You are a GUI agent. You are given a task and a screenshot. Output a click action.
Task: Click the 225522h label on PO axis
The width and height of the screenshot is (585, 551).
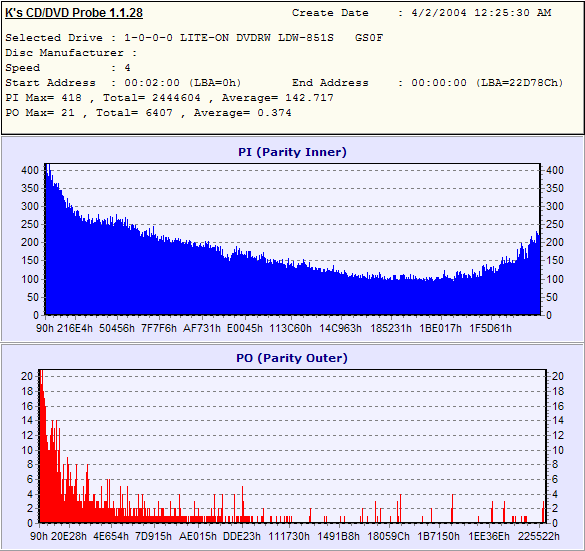[x=538, y=536]
